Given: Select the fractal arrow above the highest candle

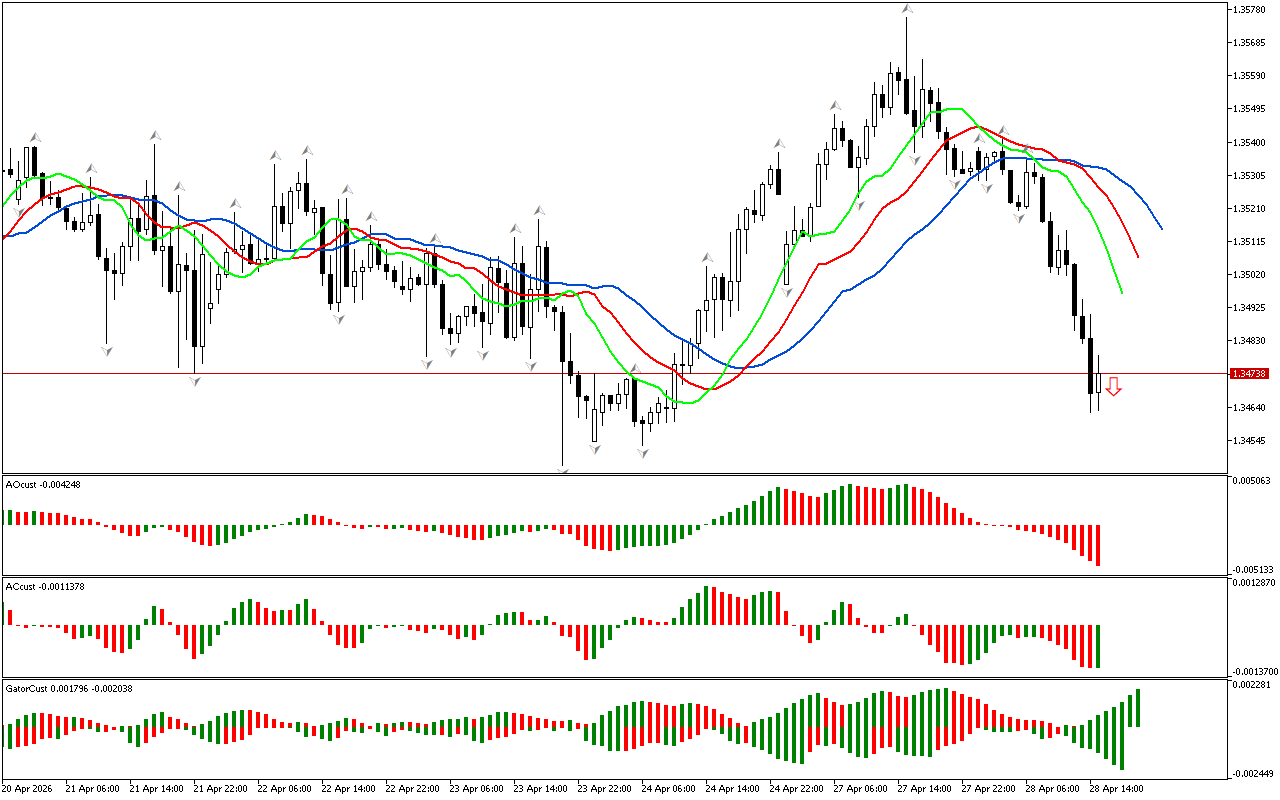Looking at the screenshot, I should 906,9.
